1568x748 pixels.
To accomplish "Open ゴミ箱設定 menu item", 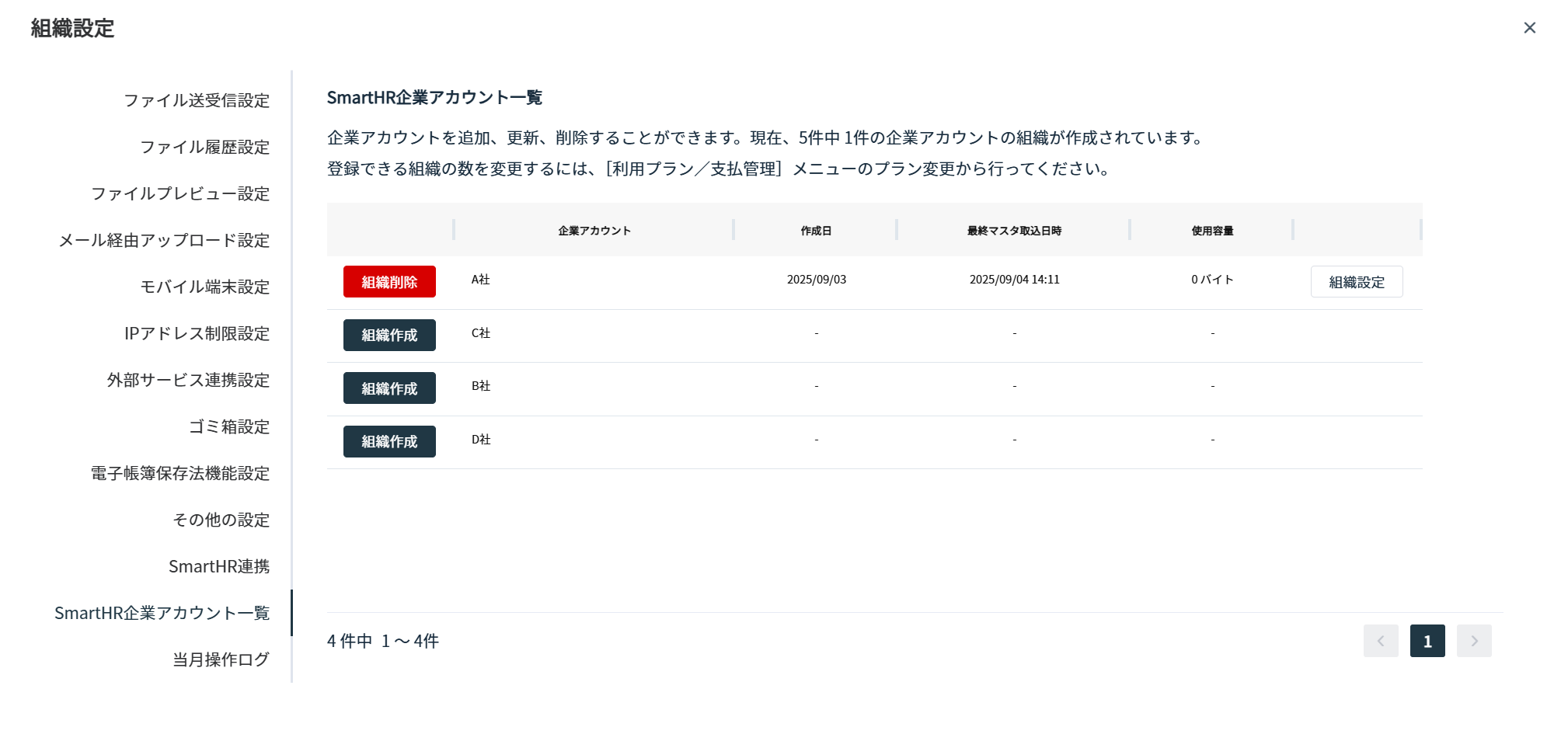I will click(x=229, y=426).
